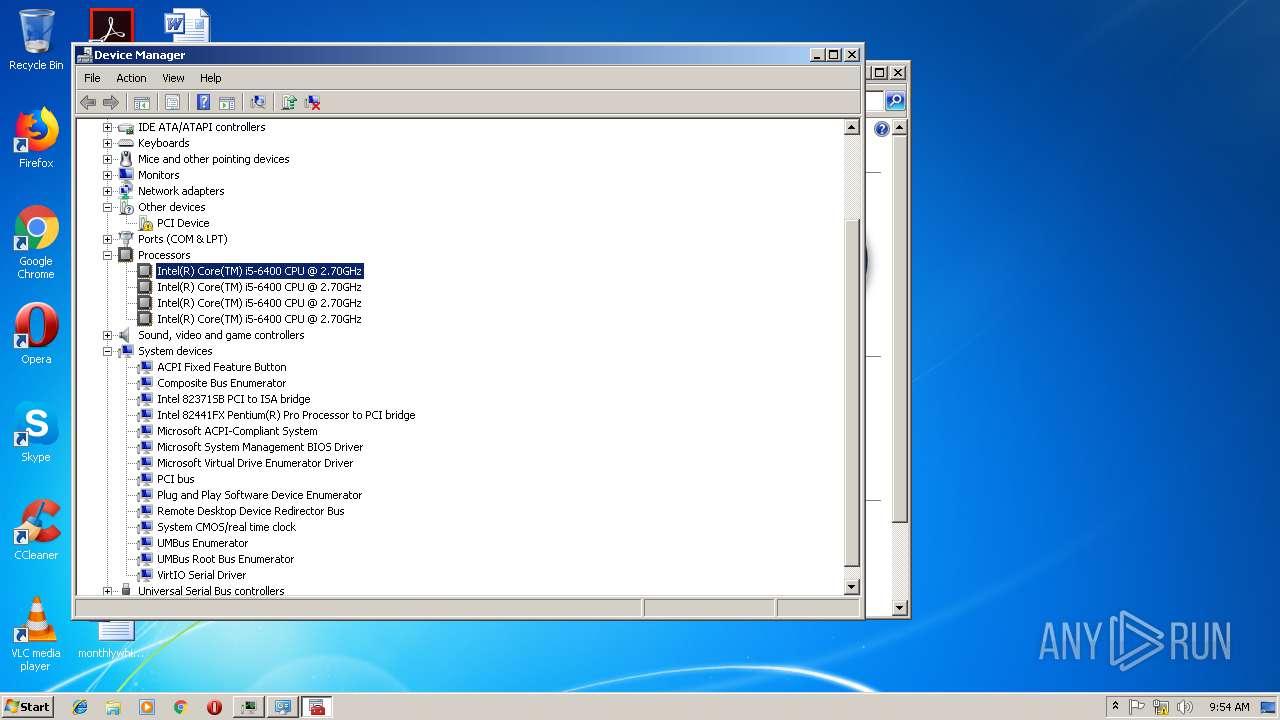The width and height of the screenshot is (1280, 720).
Task: Click the Back arrow in Device Manager toolbar
Action: [88, 102]
